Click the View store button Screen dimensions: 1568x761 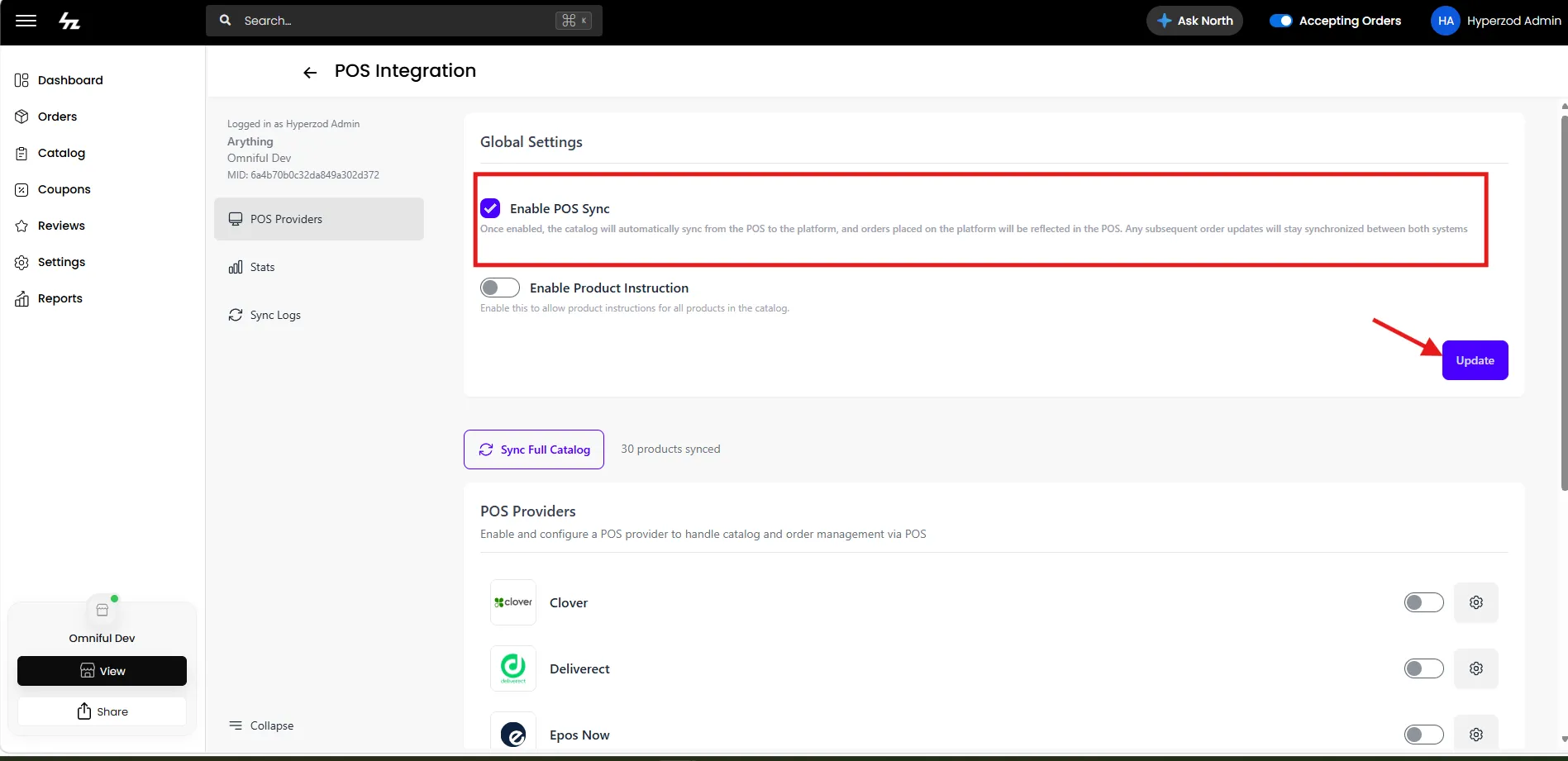pyautogui.click(x=102, y=671)
